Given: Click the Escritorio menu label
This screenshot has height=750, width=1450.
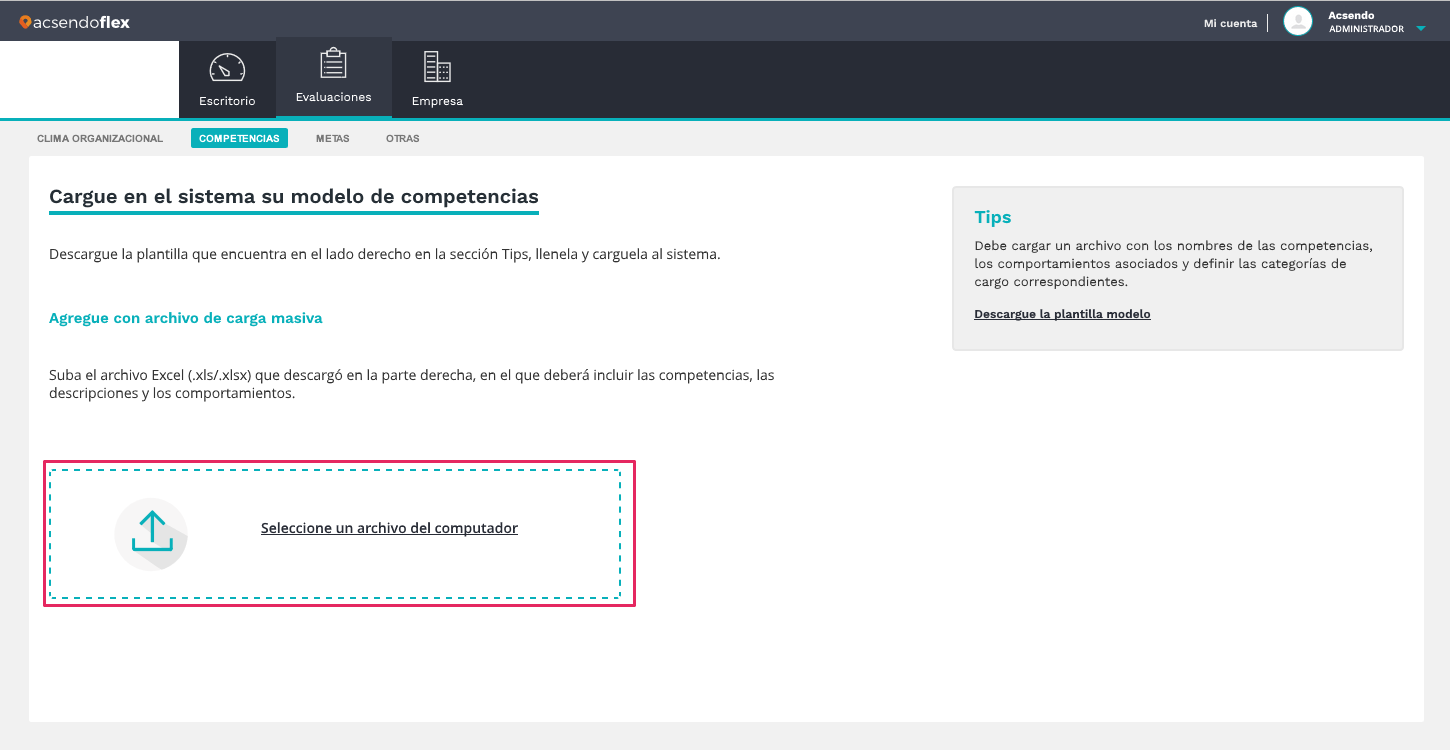Looking at the screenshot, I should 227,101.
